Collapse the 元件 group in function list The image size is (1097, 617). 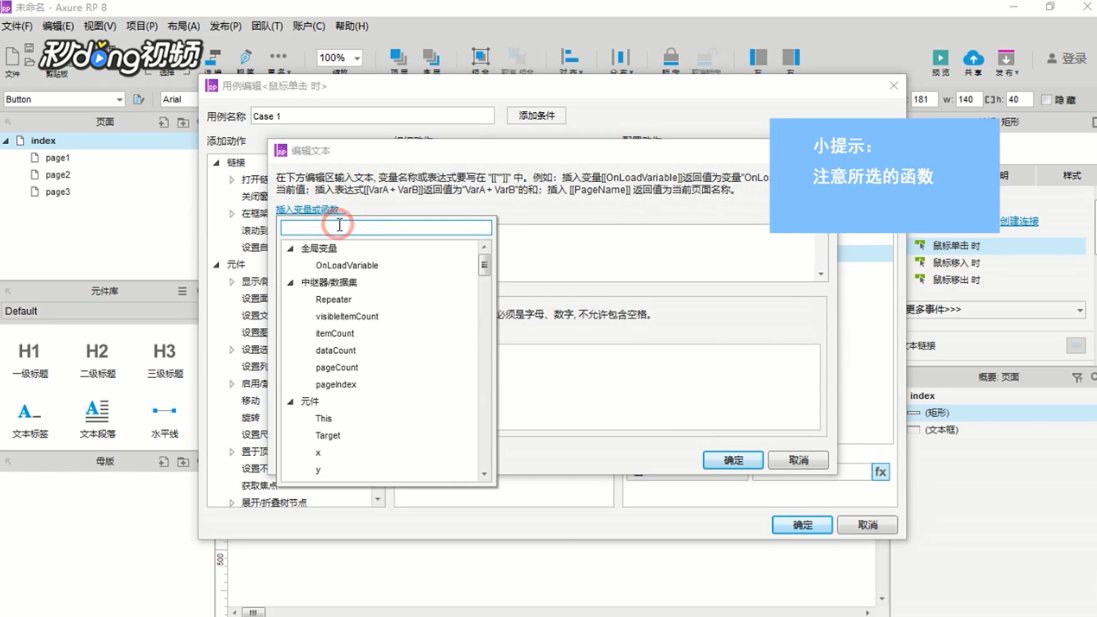tap(290, 402)
